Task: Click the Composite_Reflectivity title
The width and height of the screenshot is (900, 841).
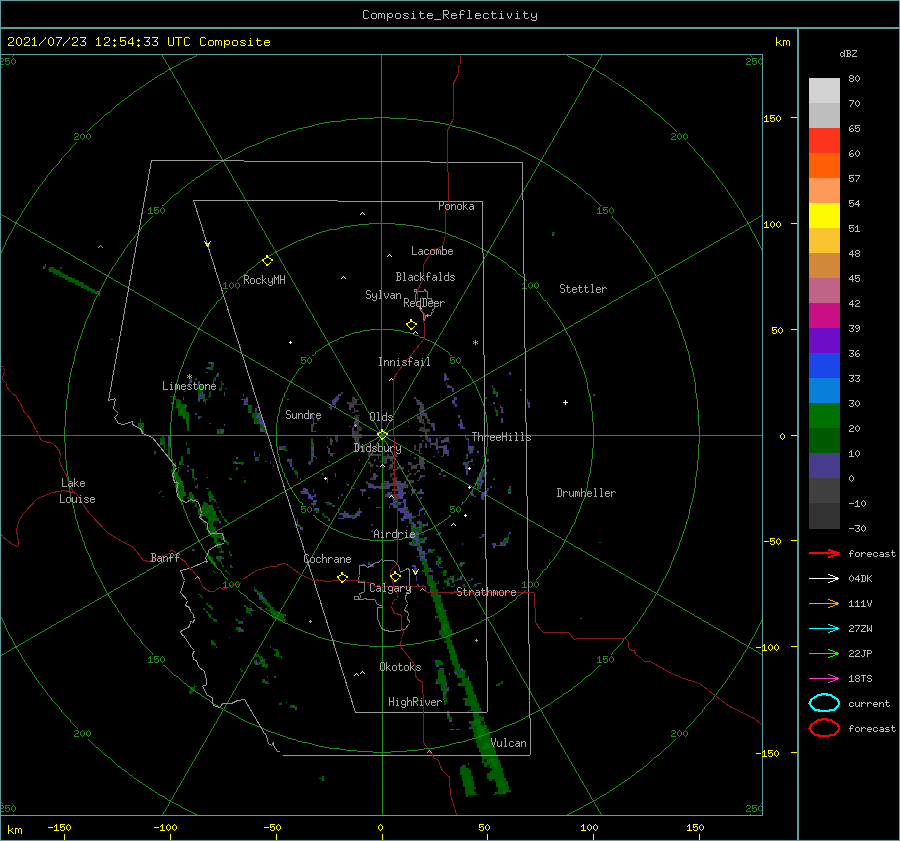Action: (450, 15)
